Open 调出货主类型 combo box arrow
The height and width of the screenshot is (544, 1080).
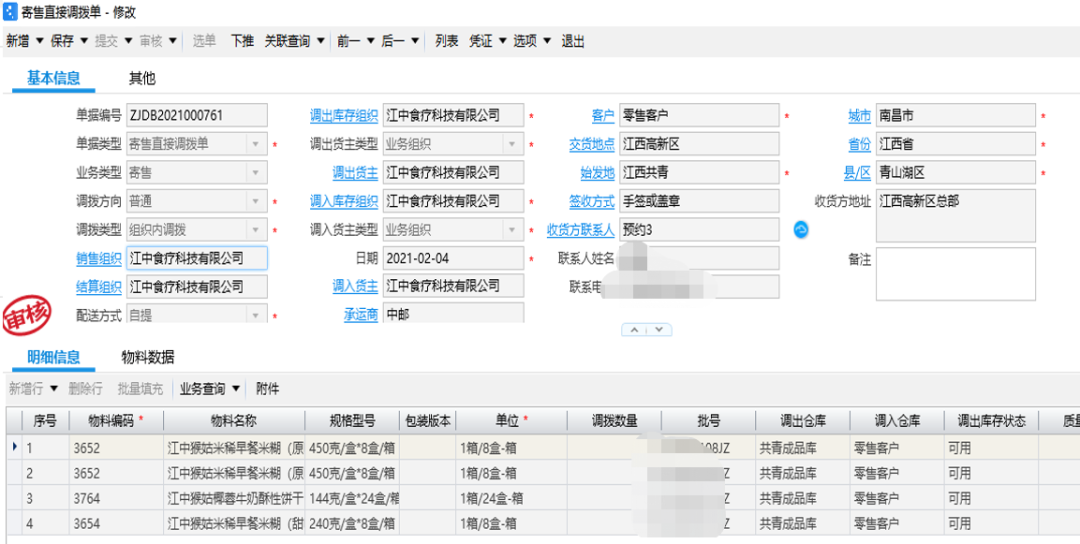coord(512,145)
